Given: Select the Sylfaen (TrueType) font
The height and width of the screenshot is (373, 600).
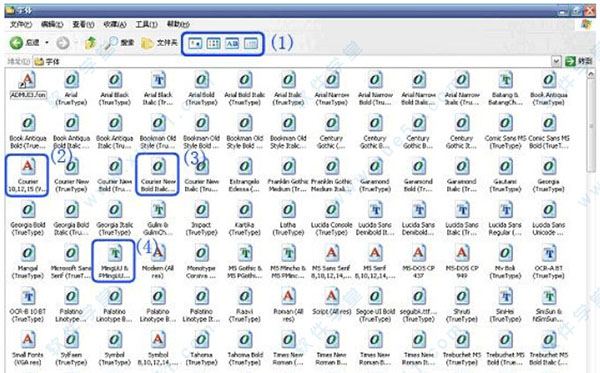Looking at the screenshot, I should 71,349.
